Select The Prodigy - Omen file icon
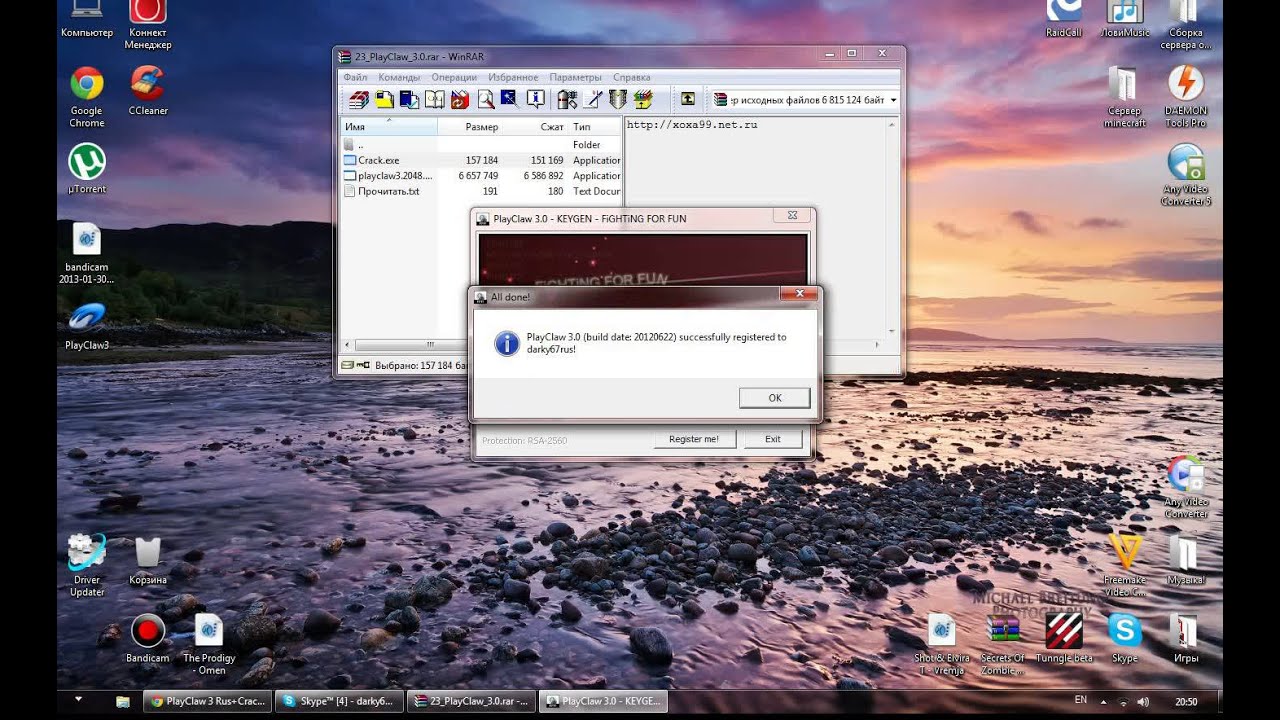The width and height of the screenshot is (1280, 720). 209,644
